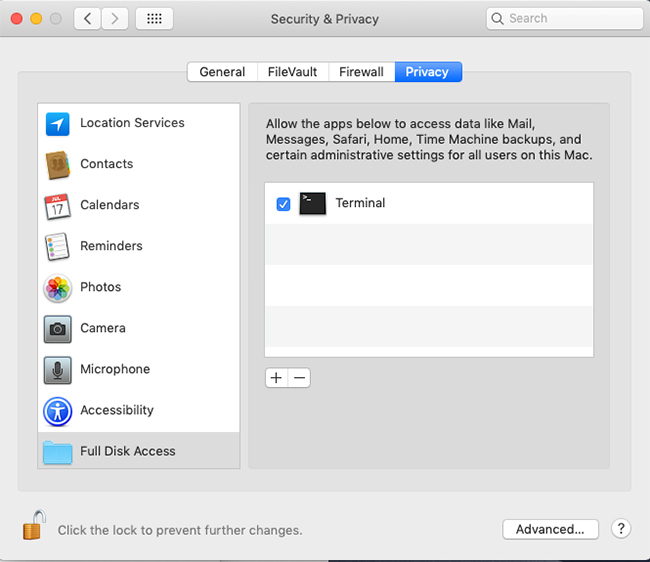The height and width of the screenshot is (562, 650).
Task: Uncheck the Terminal full disk access checkbox
Action: coord(284,204)
